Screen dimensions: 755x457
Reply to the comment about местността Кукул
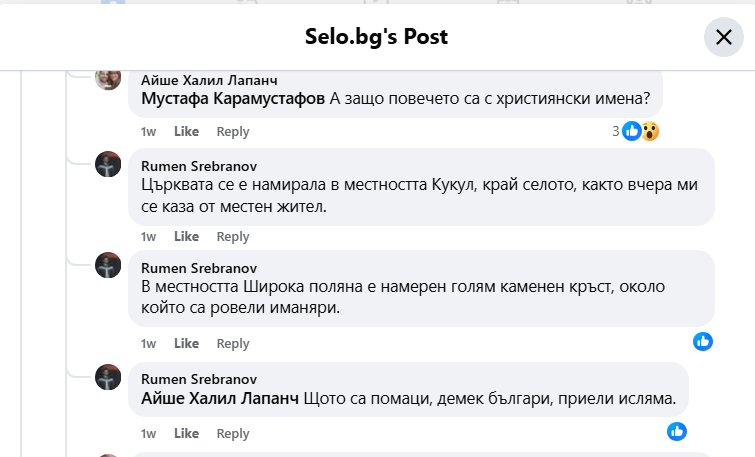point(233,237)
